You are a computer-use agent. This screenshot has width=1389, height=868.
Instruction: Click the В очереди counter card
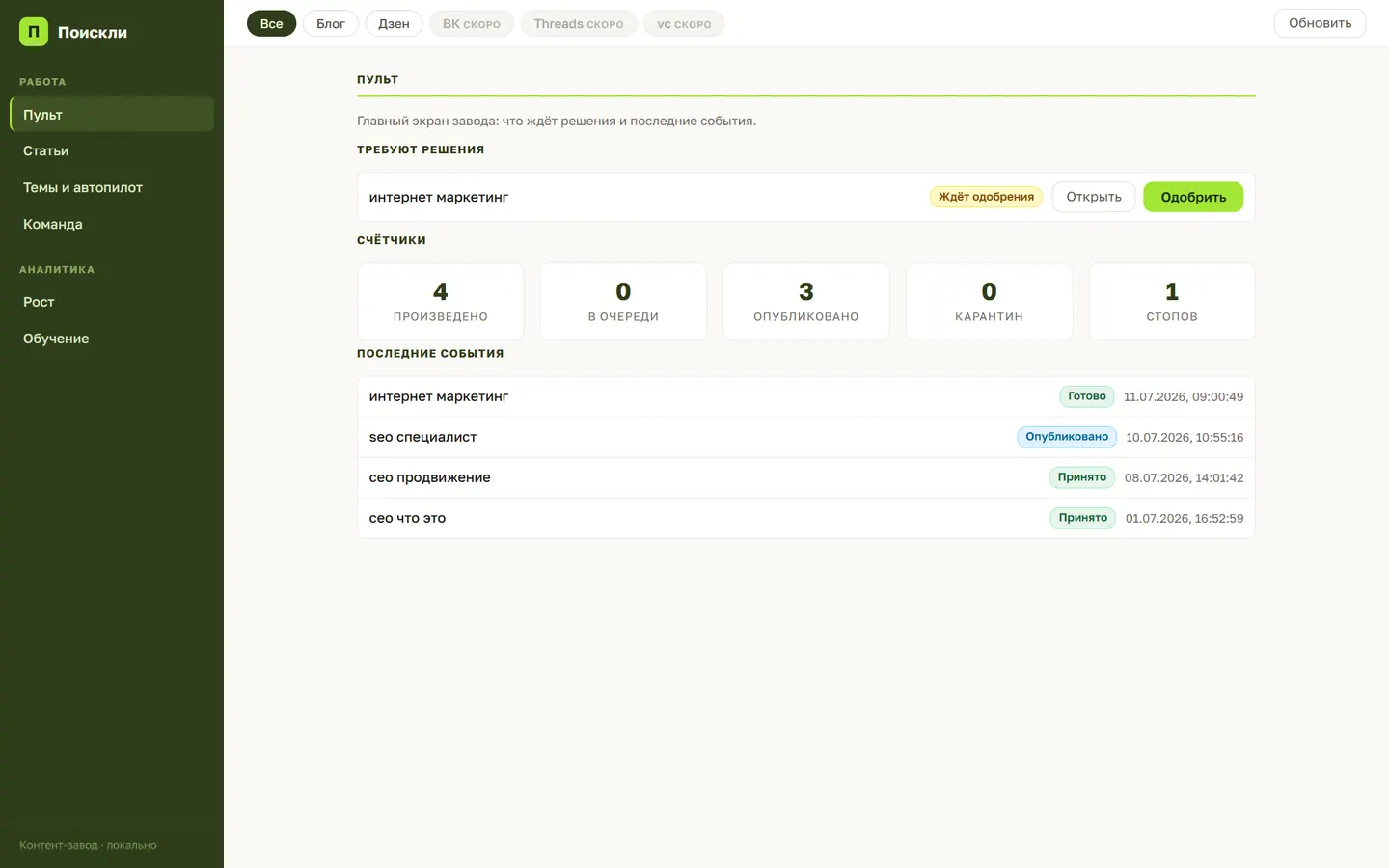point(623,302)
